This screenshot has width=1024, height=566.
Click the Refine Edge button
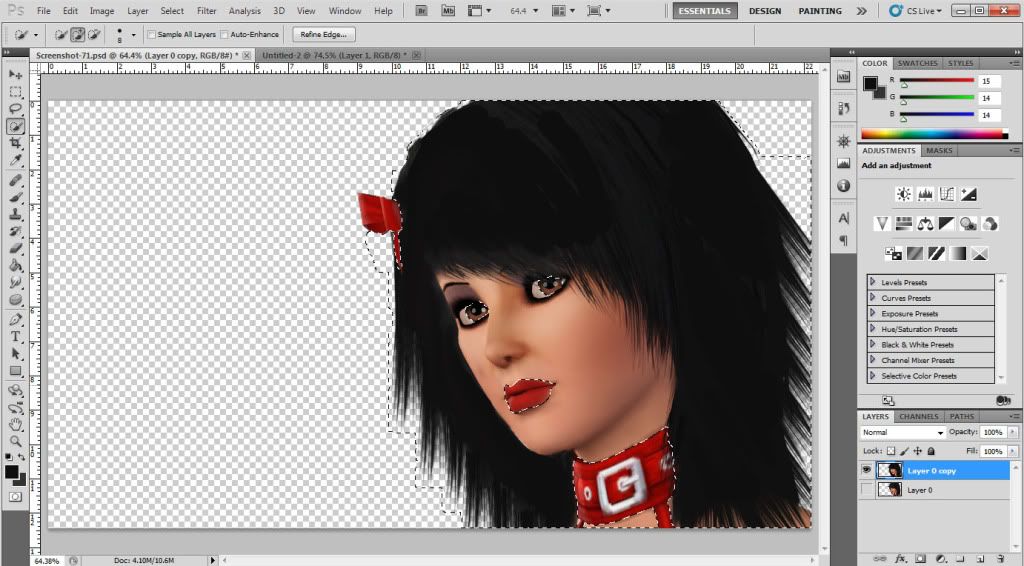(324, 35)
